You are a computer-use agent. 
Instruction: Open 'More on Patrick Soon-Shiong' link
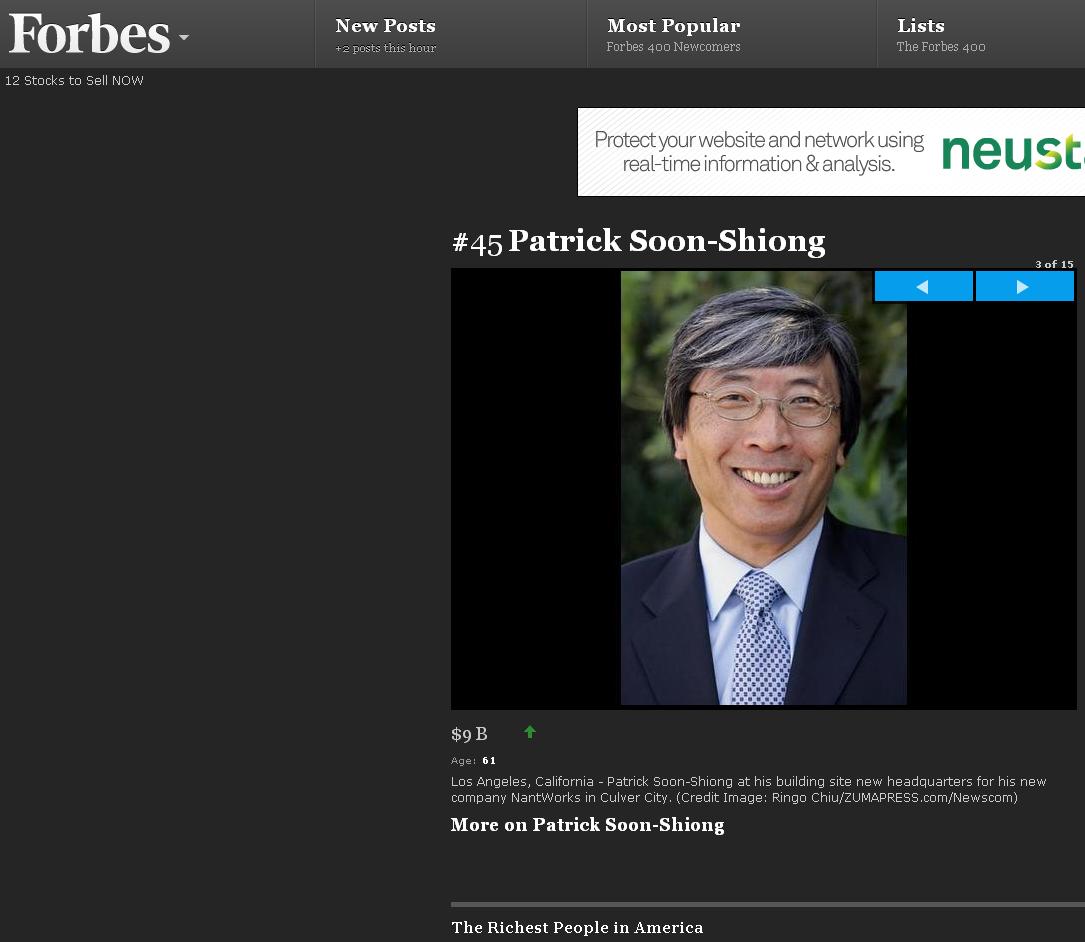coord(587,825)
